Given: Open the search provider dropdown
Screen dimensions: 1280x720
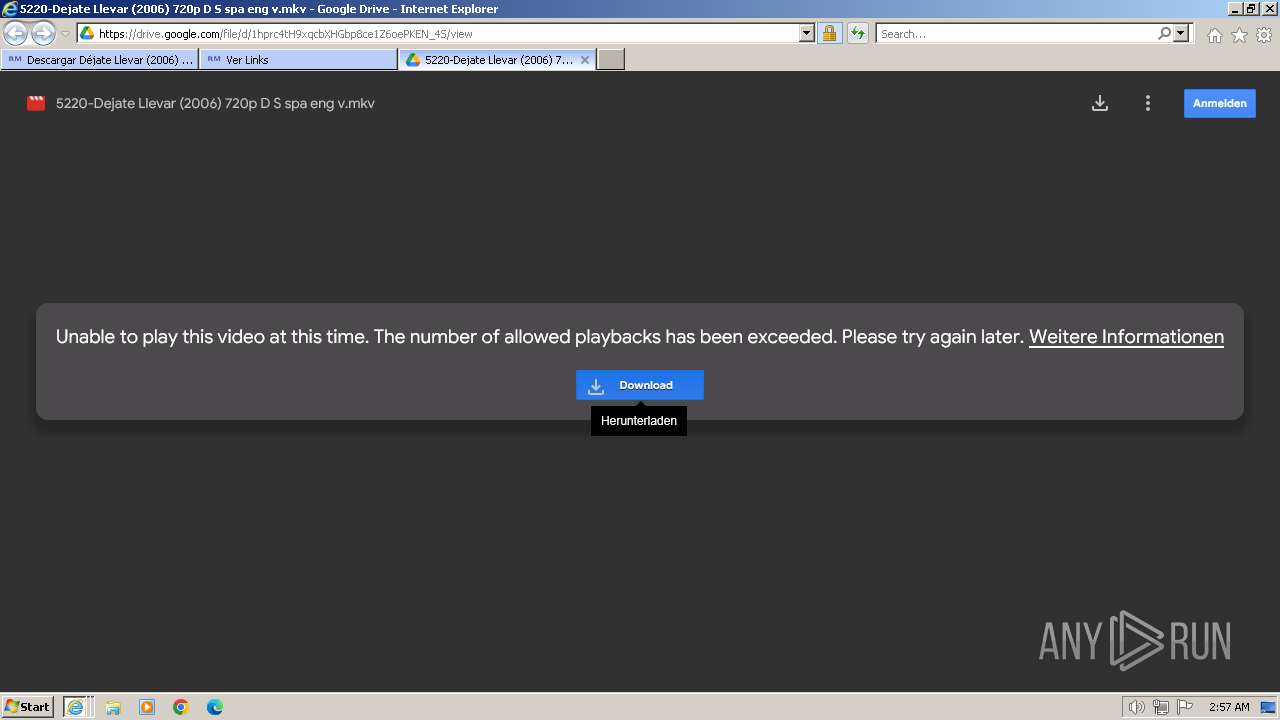Looking at the screenshot, I should pos(1181,33).
